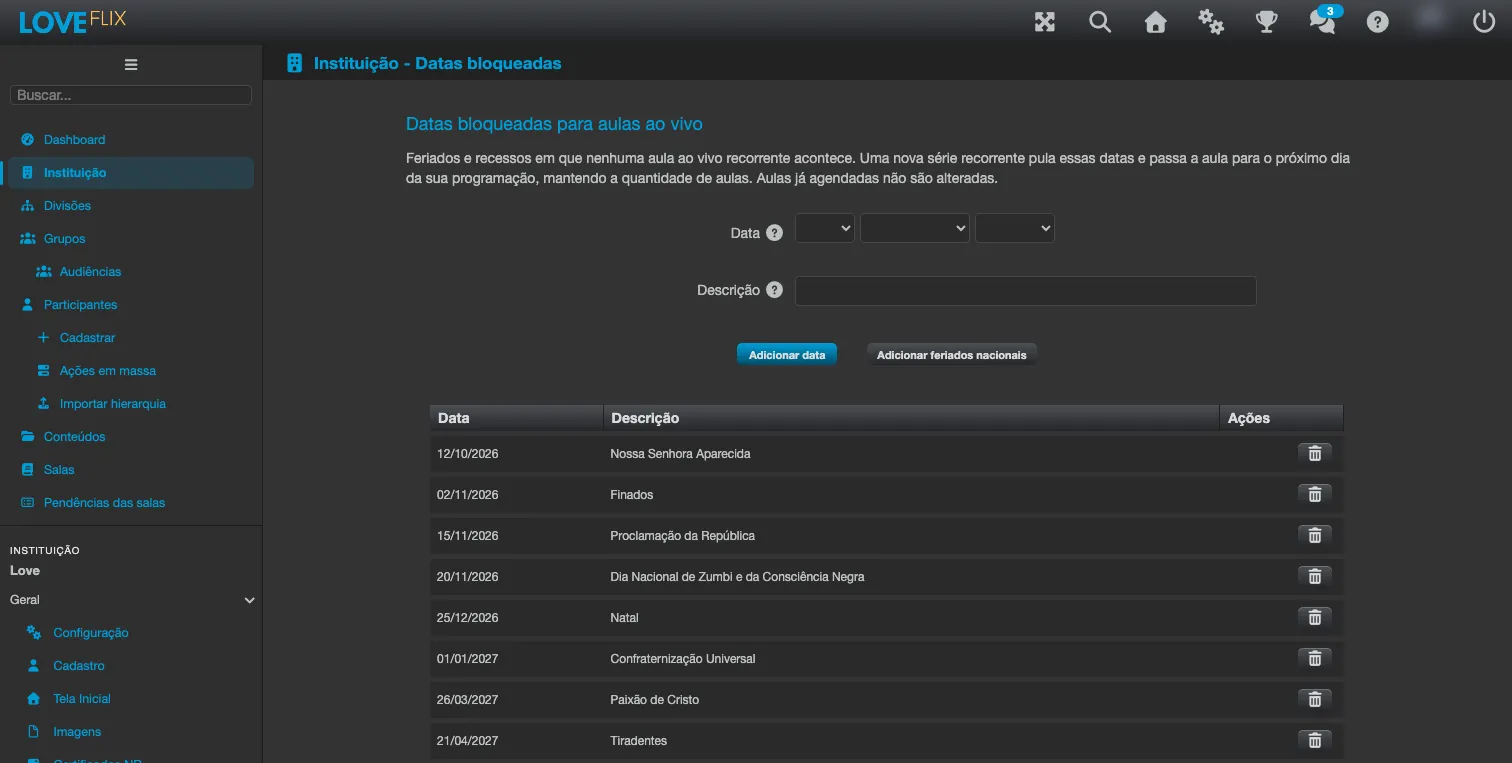Click the Ações column header
This screenshot has width=1512, height=763.
pyautogui.click(x=1281, y=418)
